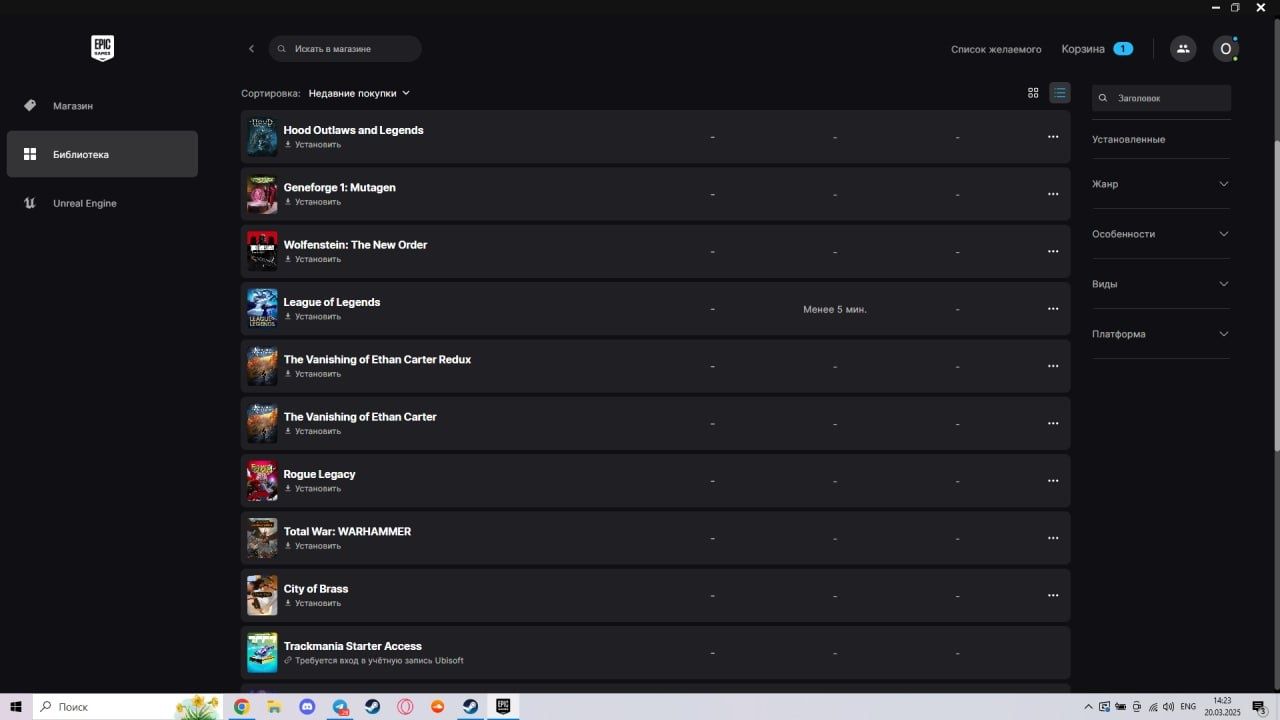Click the Менее 5 мин. playtime value
The height and width of the screenshot is (720, 1280).
835,310
